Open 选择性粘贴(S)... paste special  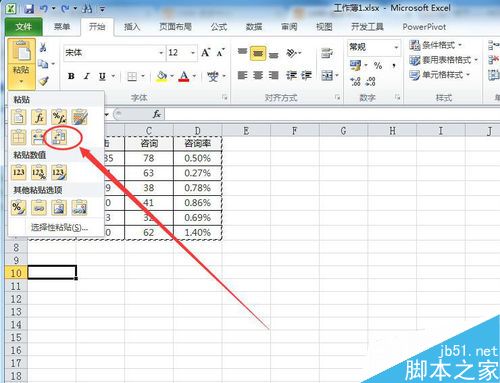[x=59, y=228]
